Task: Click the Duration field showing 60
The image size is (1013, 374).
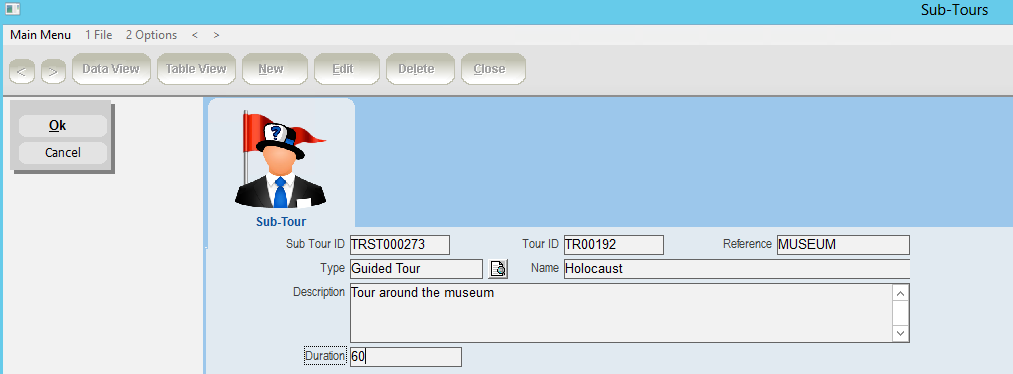Action: pos(406,357)
